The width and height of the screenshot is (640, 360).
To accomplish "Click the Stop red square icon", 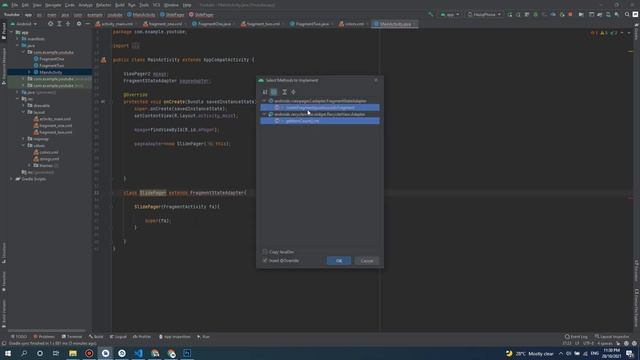I will [x=570, y=14].
